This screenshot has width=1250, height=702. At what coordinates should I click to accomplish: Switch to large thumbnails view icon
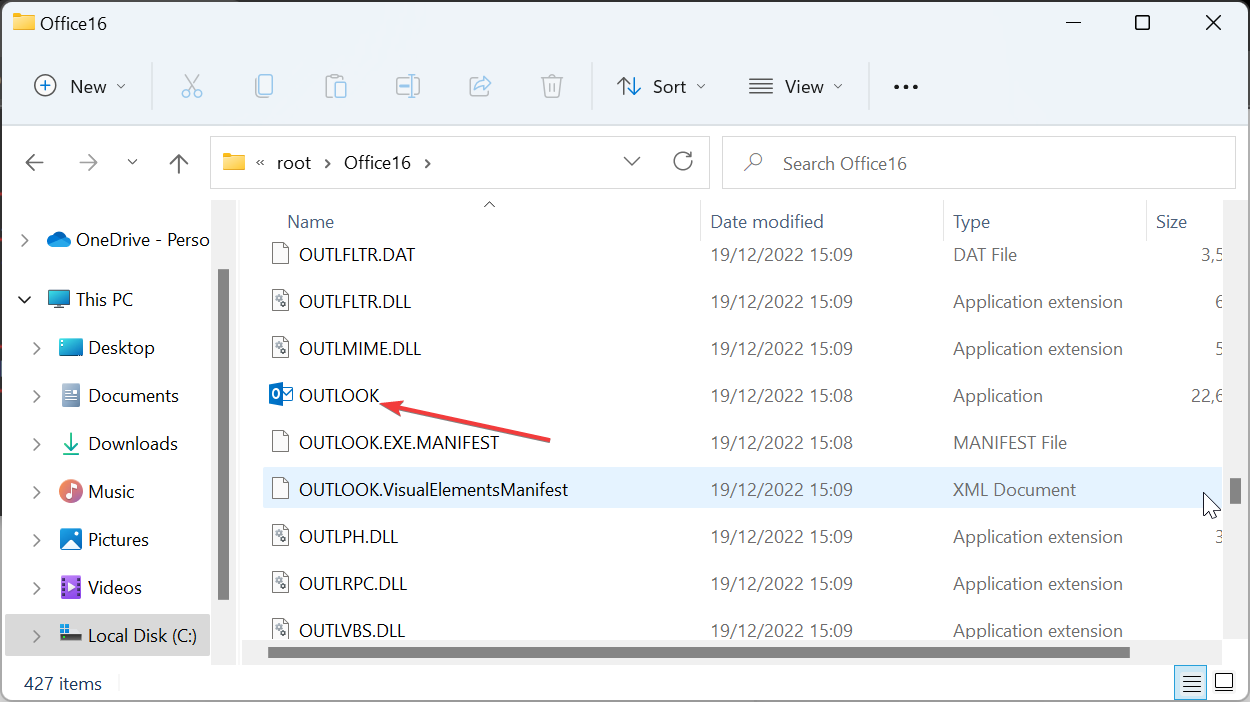point(1224,684)
